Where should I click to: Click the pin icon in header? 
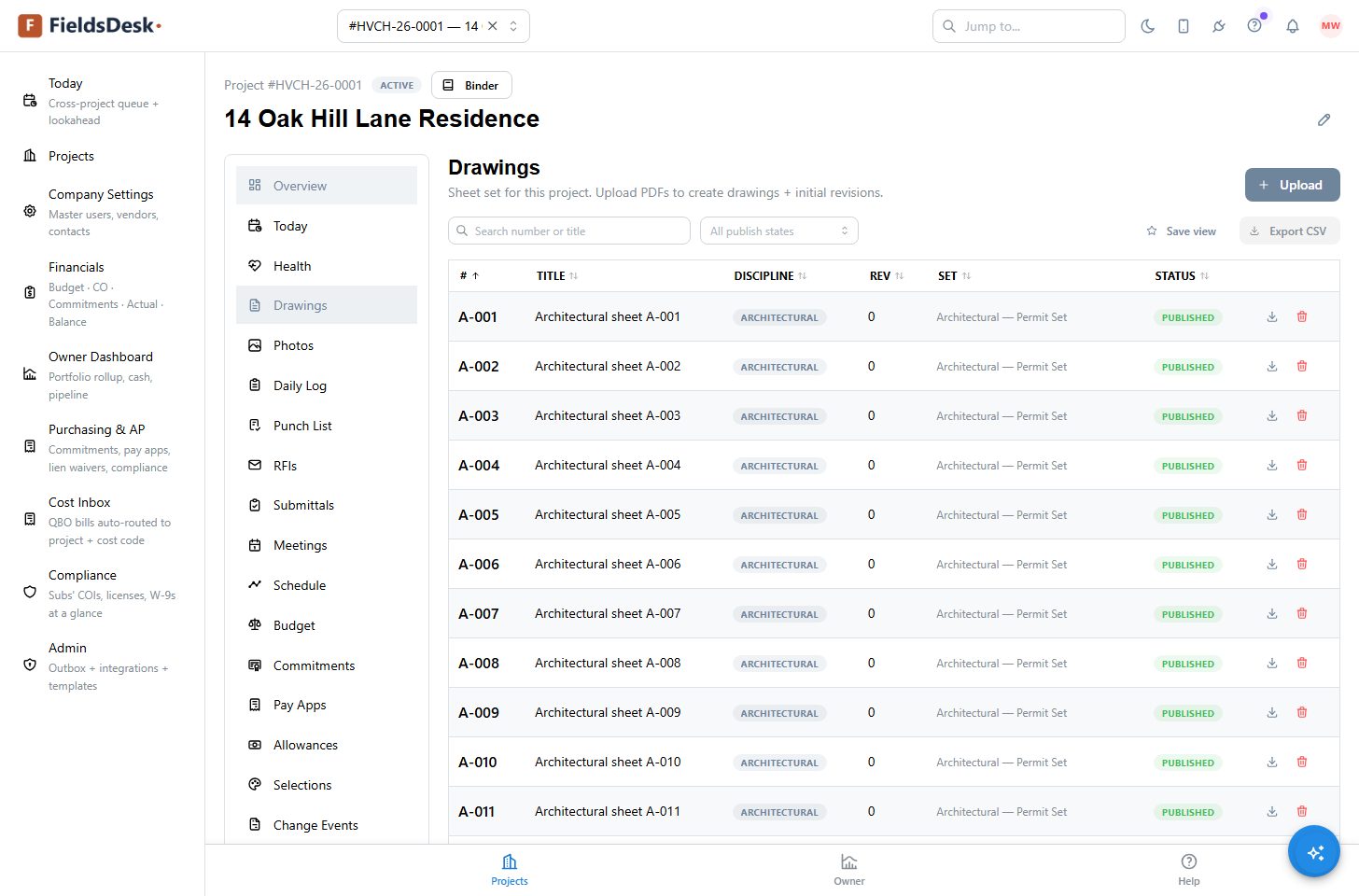1219,26
